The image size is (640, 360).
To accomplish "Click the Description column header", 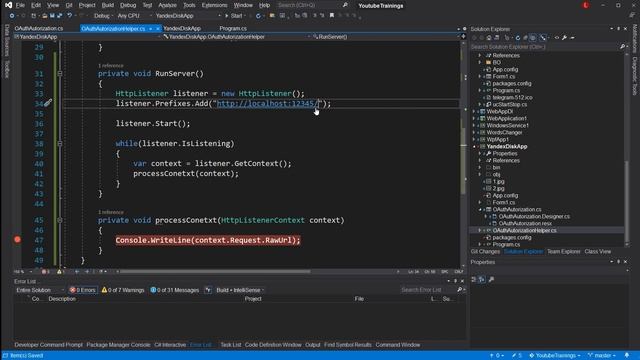I will point(62,299).
